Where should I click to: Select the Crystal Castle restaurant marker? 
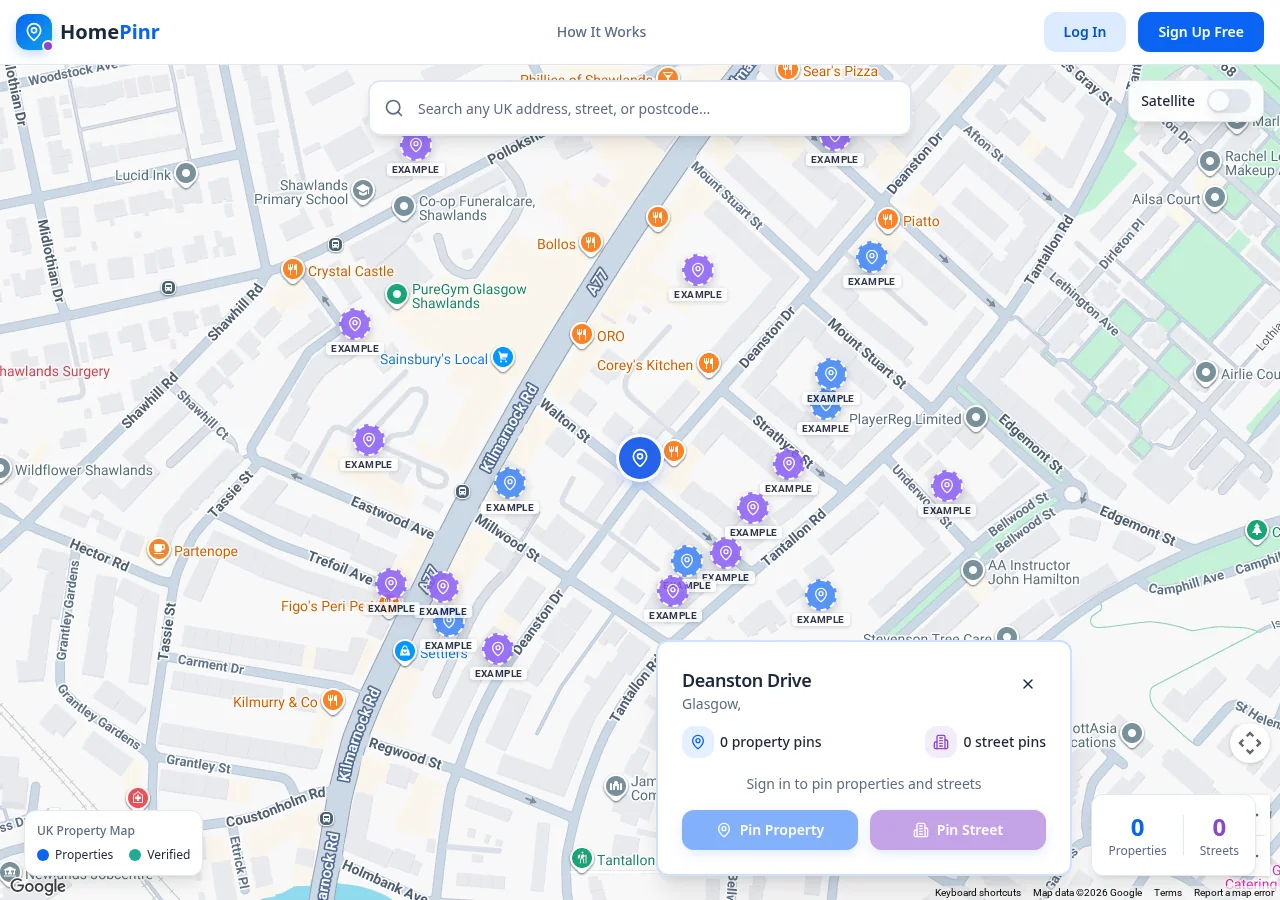(x=292, y=269)
